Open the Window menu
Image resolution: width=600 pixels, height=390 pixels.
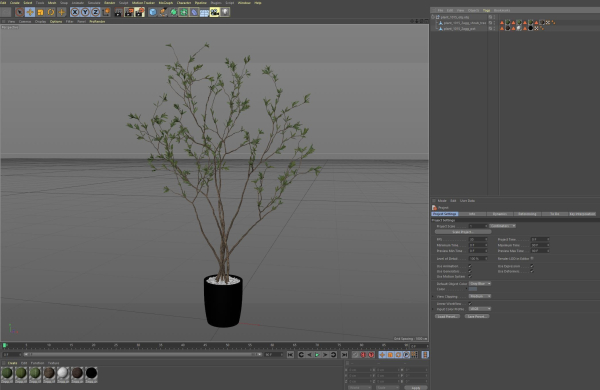[x=244, y=3]
